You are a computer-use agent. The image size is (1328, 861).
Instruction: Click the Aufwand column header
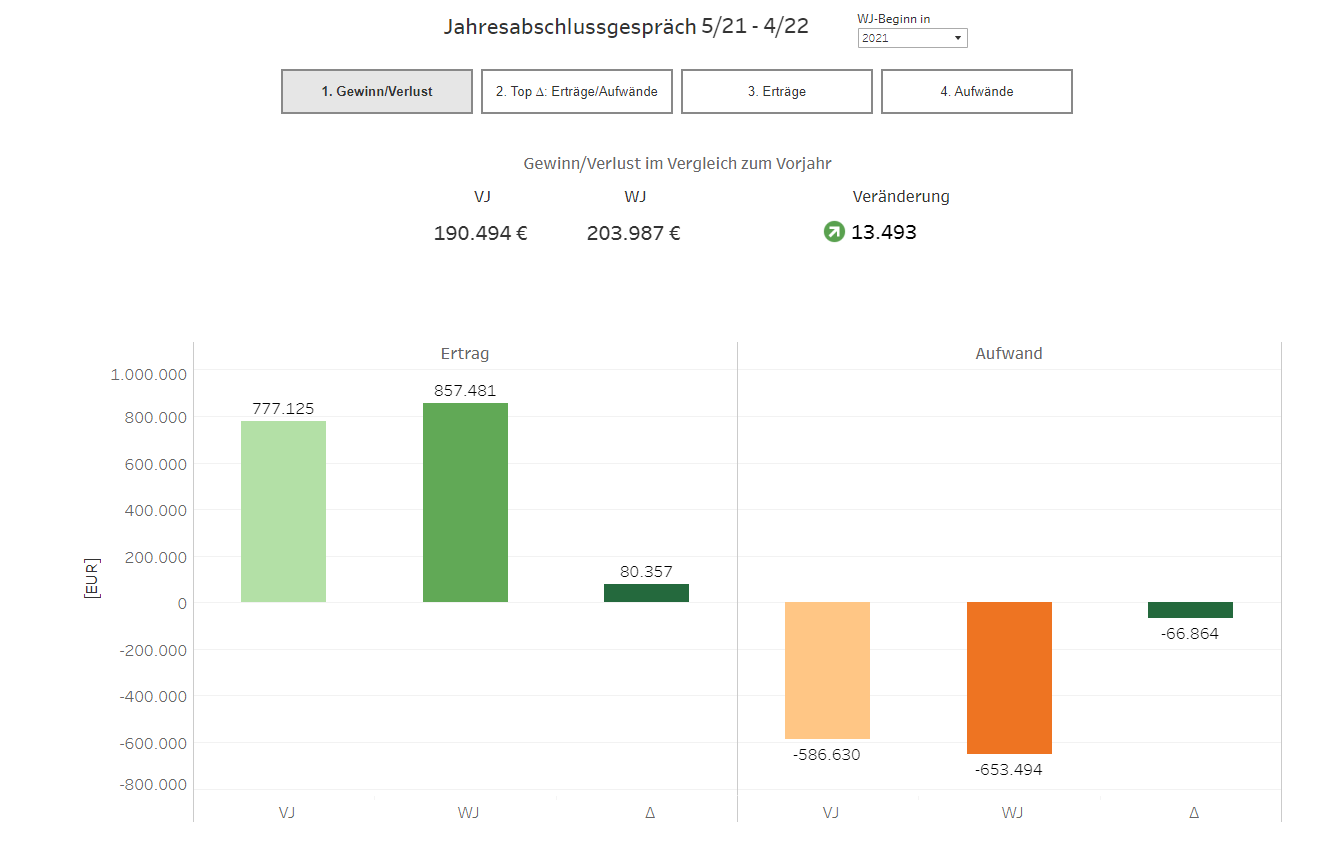[1009, 353]
